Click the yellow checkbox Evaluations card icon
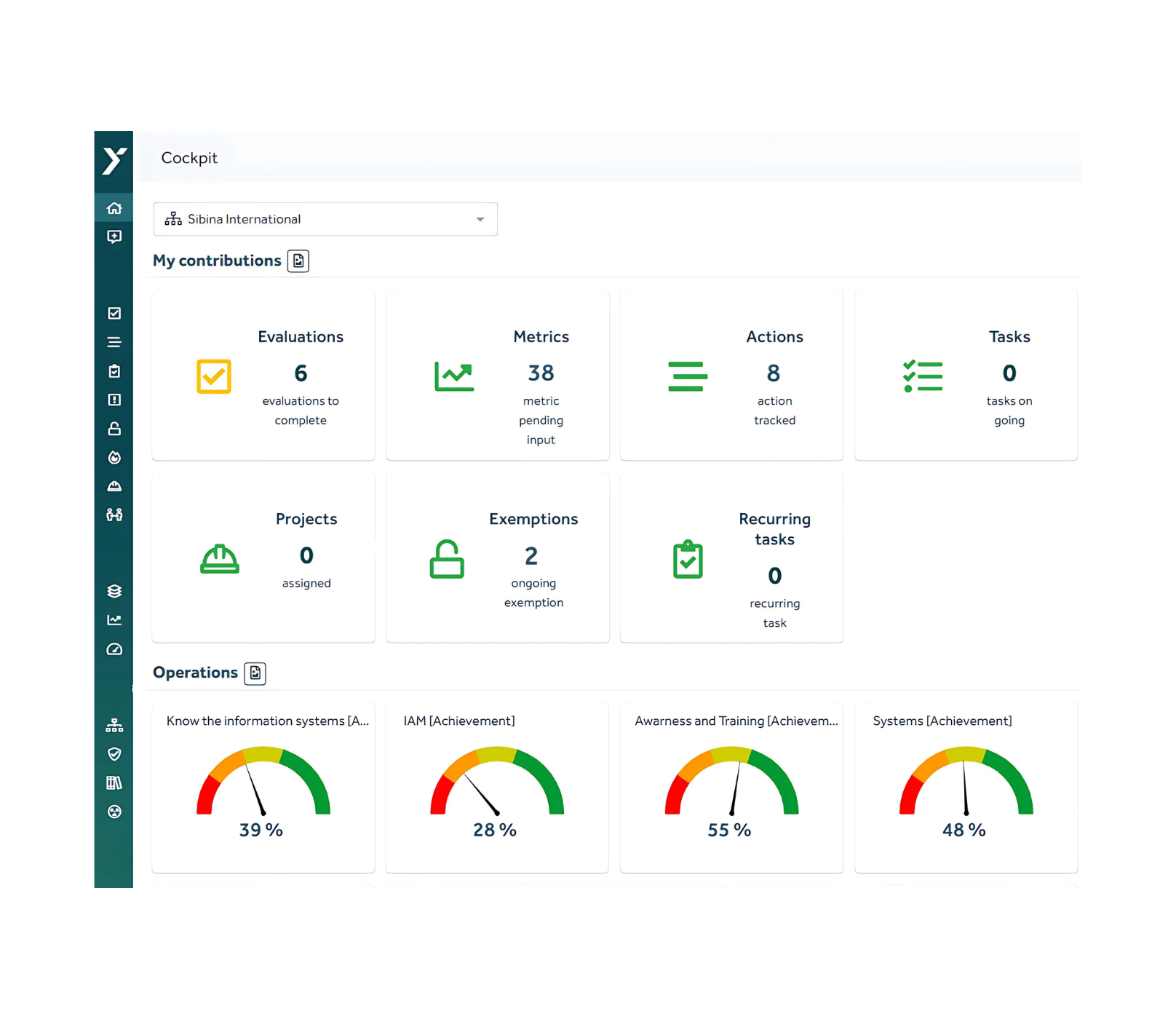Viewport: 1176px width, 1019px height. tap(214, 376)
